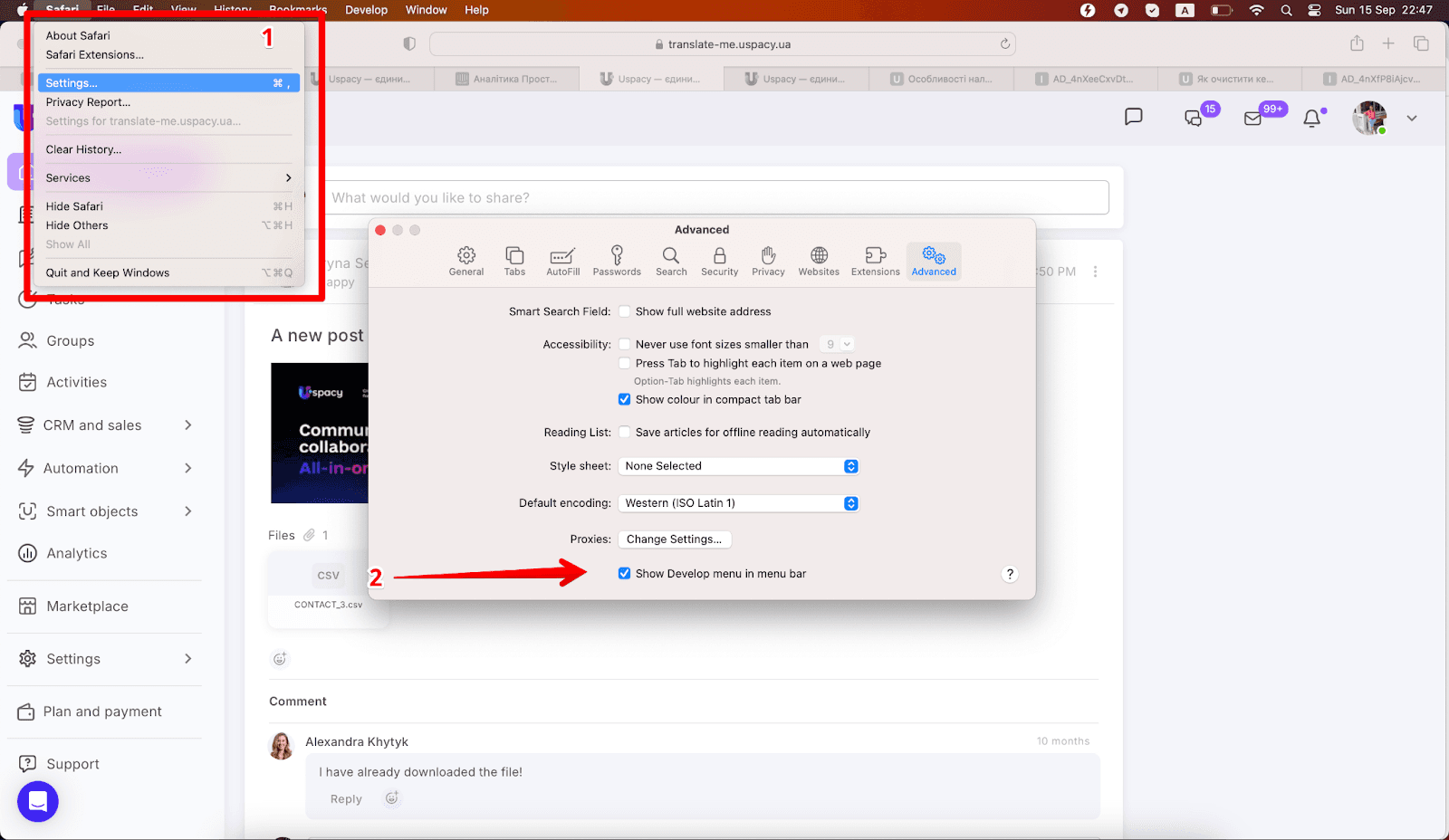Screen dimensions: 1449x840
Task: Open the Passwords settings pane
Action: point(616,261)
